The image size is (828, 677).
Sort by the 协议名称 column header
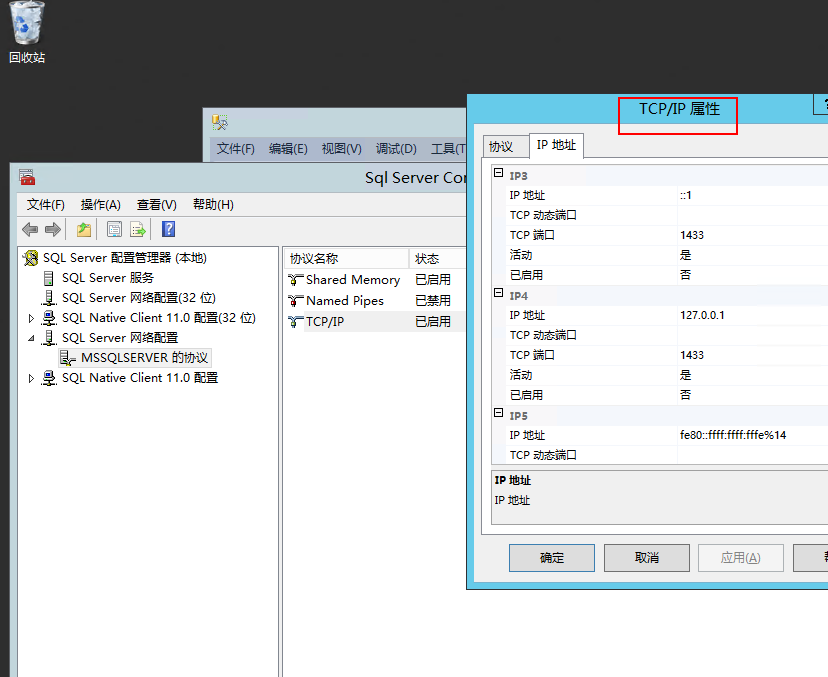[x=346, y=258]
